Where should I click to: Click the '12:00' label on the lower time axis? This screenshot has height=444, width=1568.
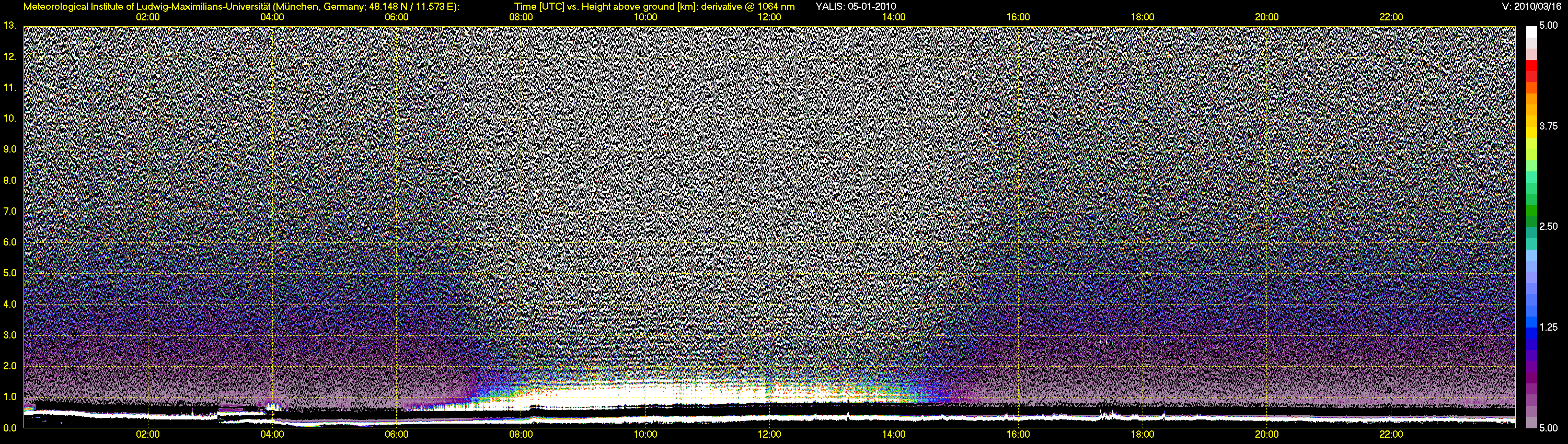(769, 434)
